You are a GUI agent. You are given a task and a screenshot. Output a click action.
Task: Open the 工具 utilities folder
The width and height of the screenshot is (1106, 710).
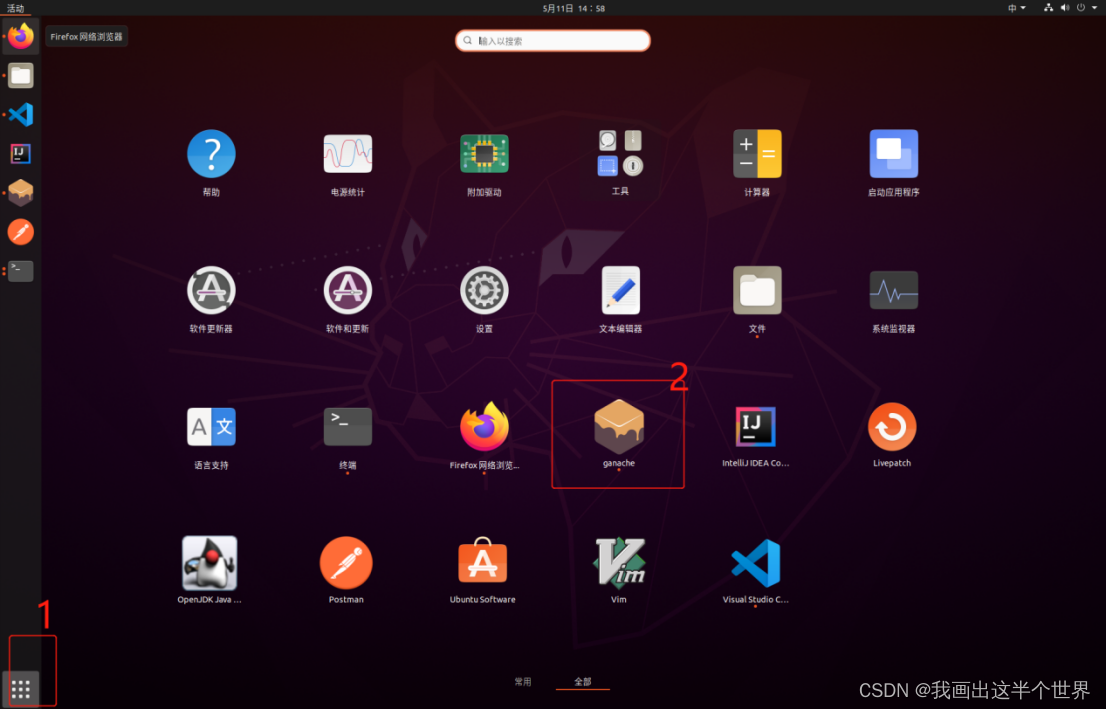click(620, 153)
